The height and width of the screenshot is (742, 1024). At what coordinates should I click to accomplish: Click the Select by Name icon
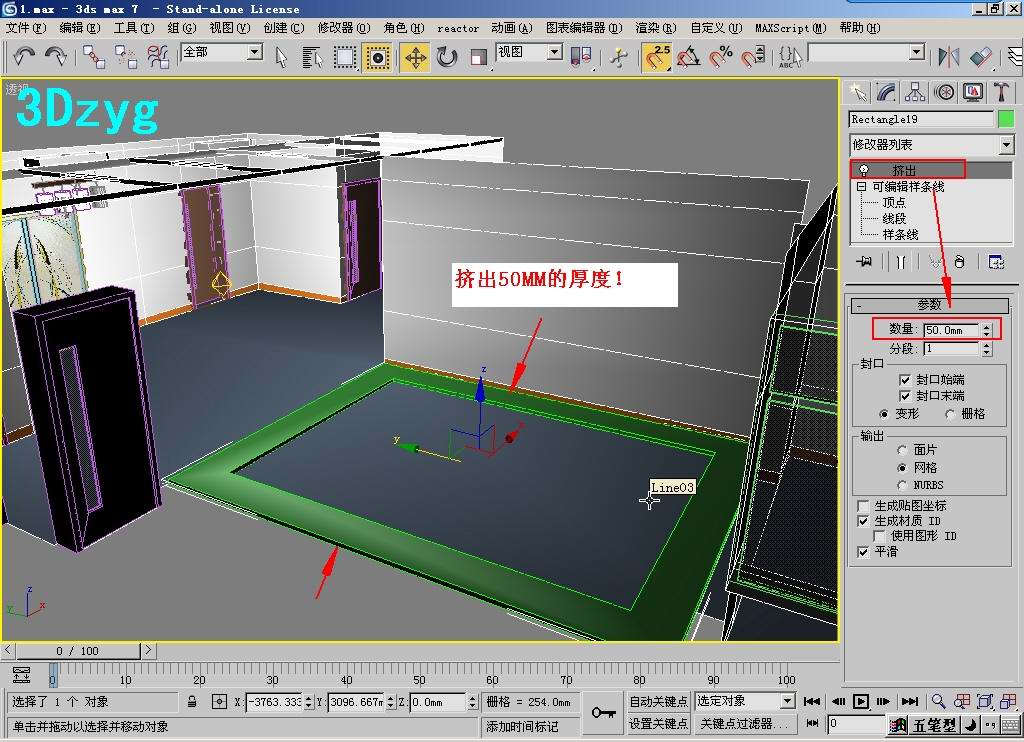pyautogui.click(x=311, y=56)
